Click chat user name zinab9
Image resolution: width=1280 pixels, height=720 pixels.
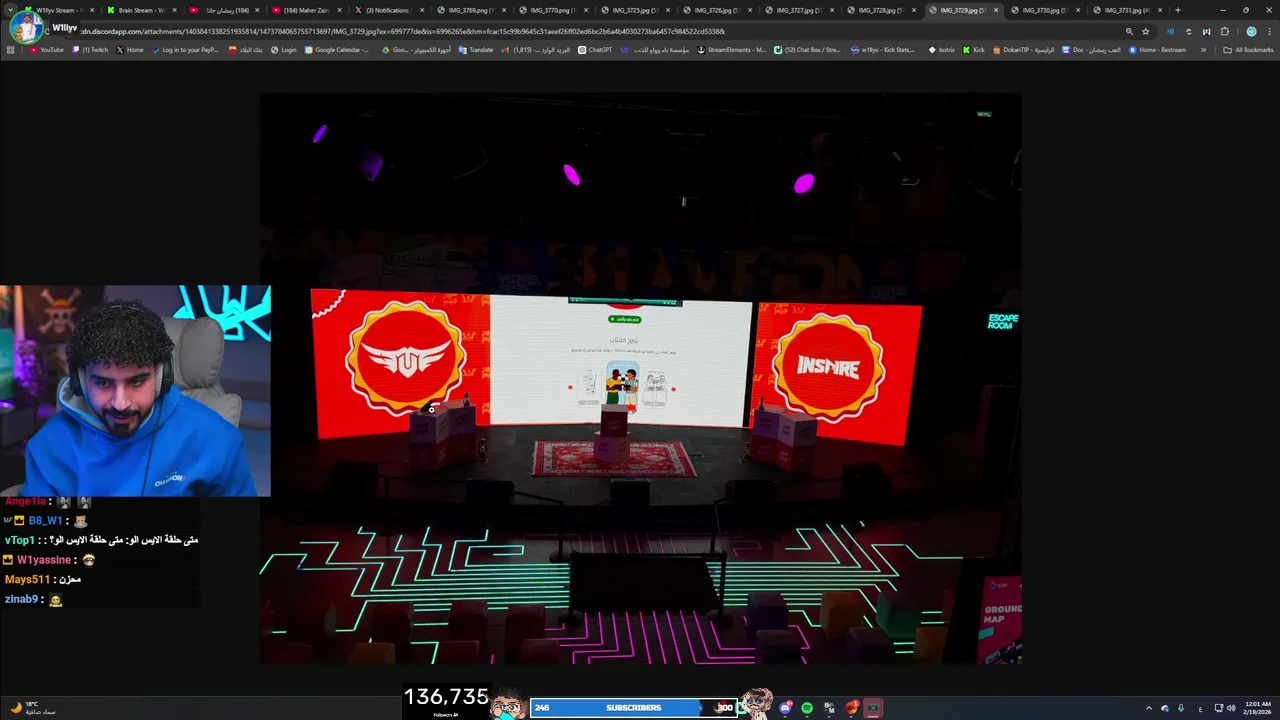coord(21,599)
